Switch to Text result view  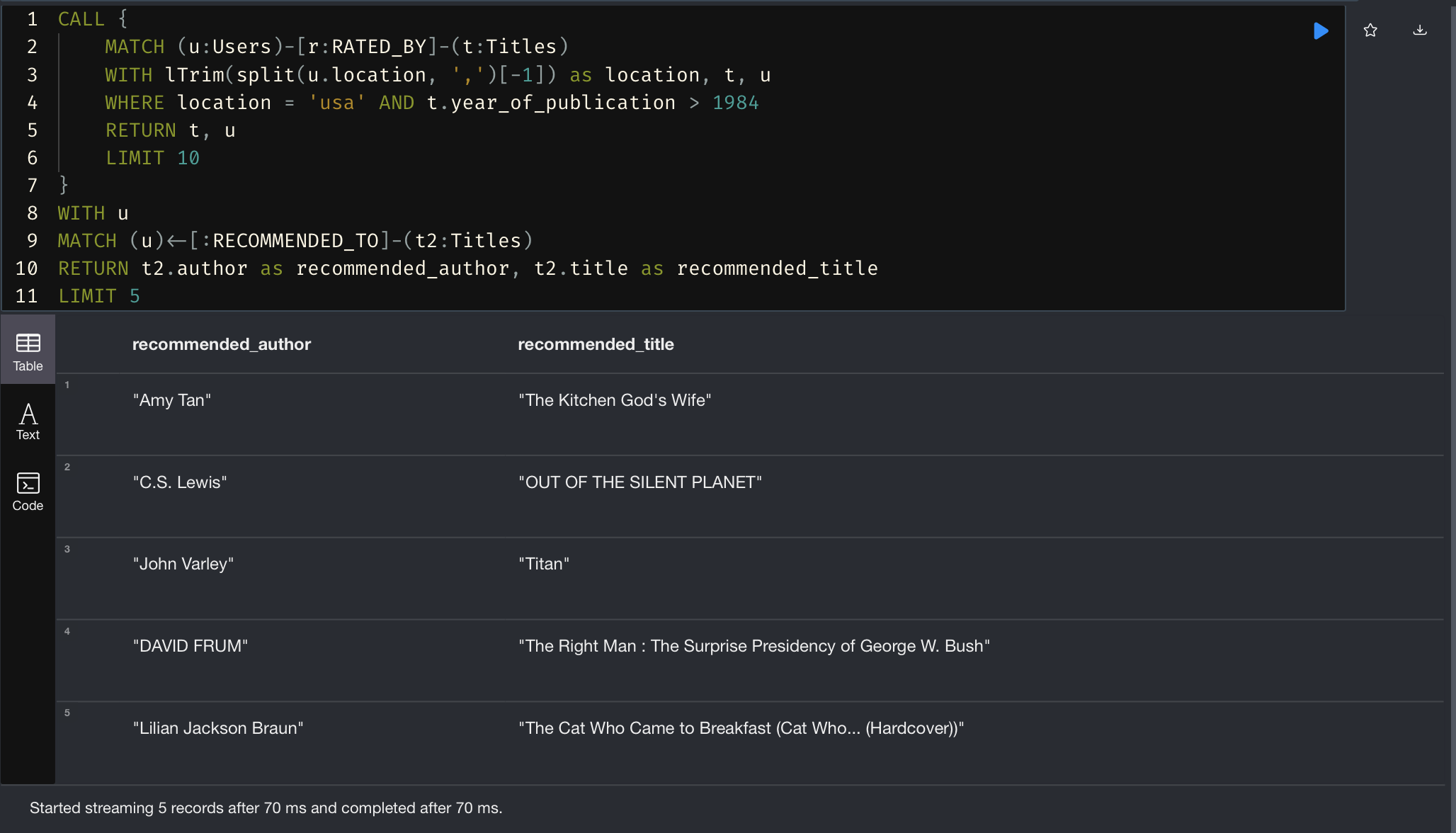click(28, 421)
